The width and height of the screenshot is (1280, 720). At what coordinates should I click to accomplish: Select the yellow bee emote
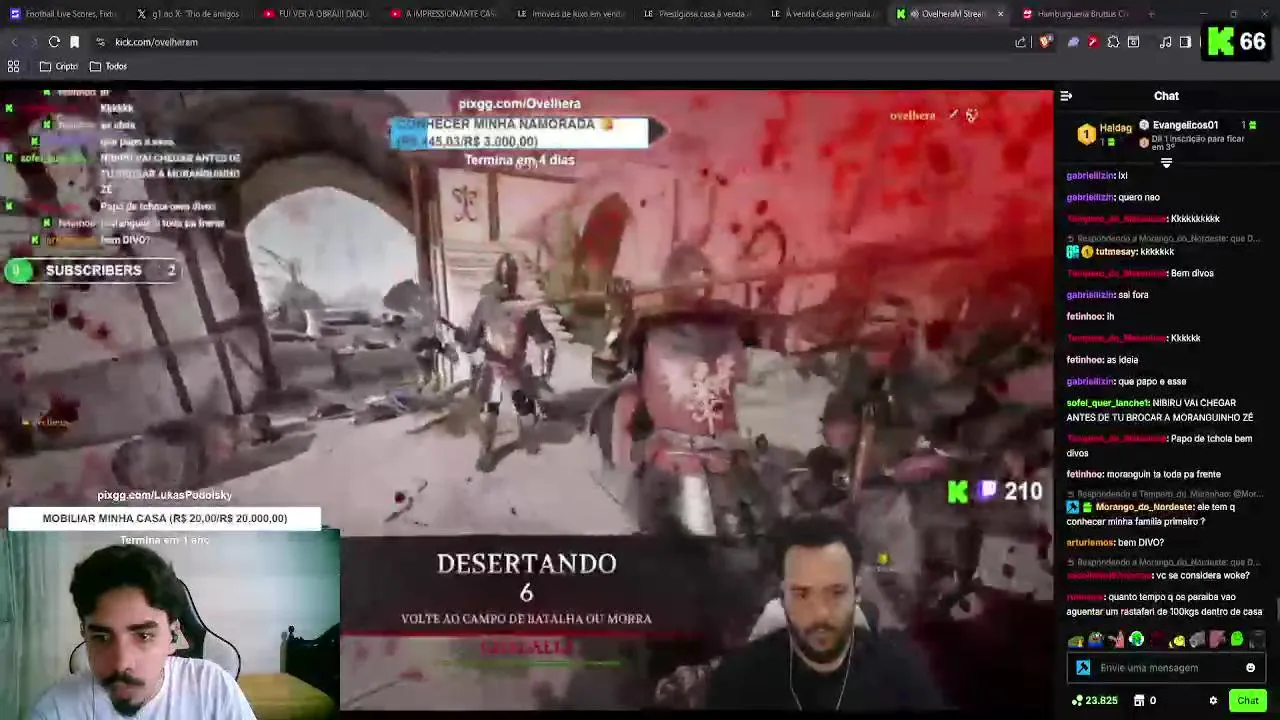(x=1177, y=640)
